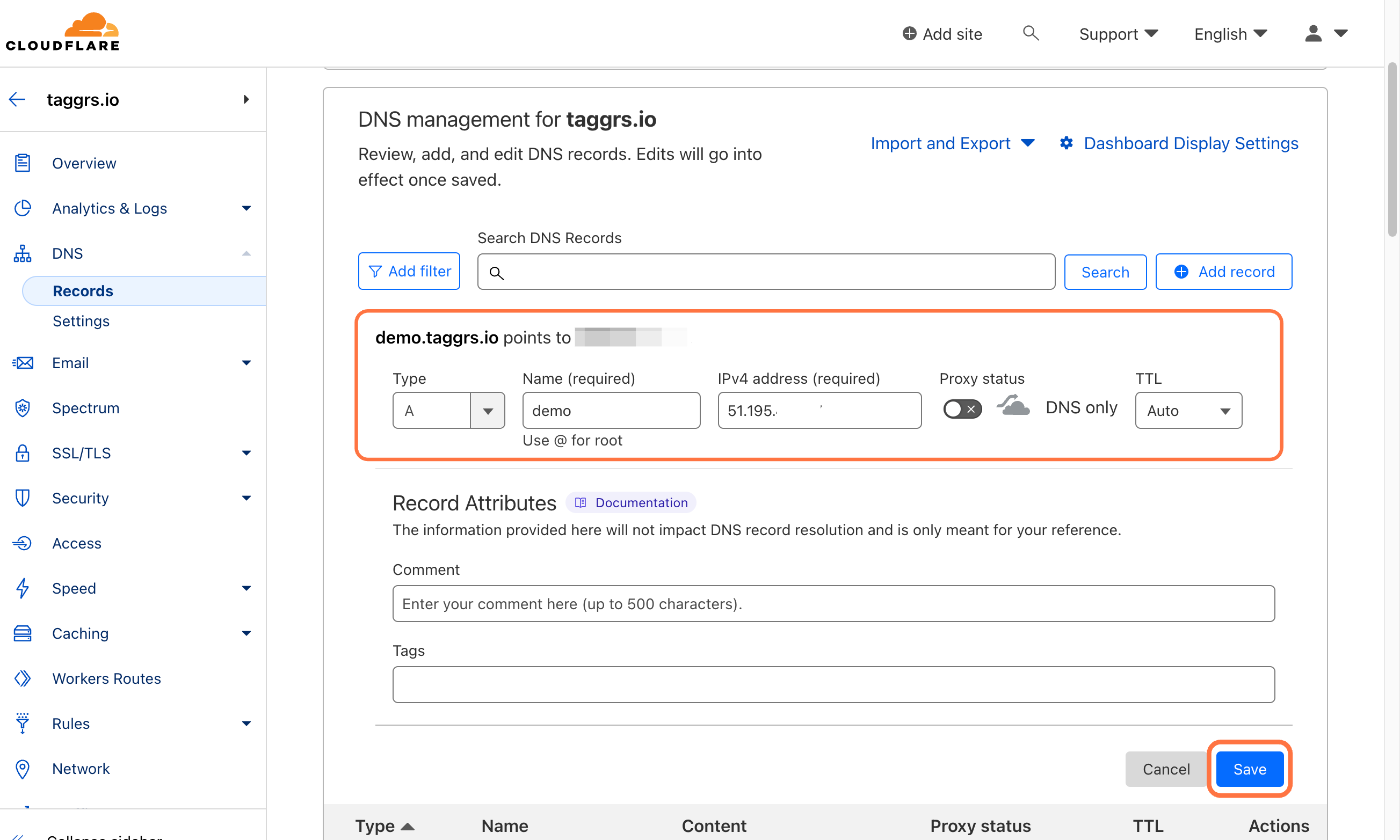Open the Documentation link
The height and width of the screenshot is (840, 1400).
(631, 502)
